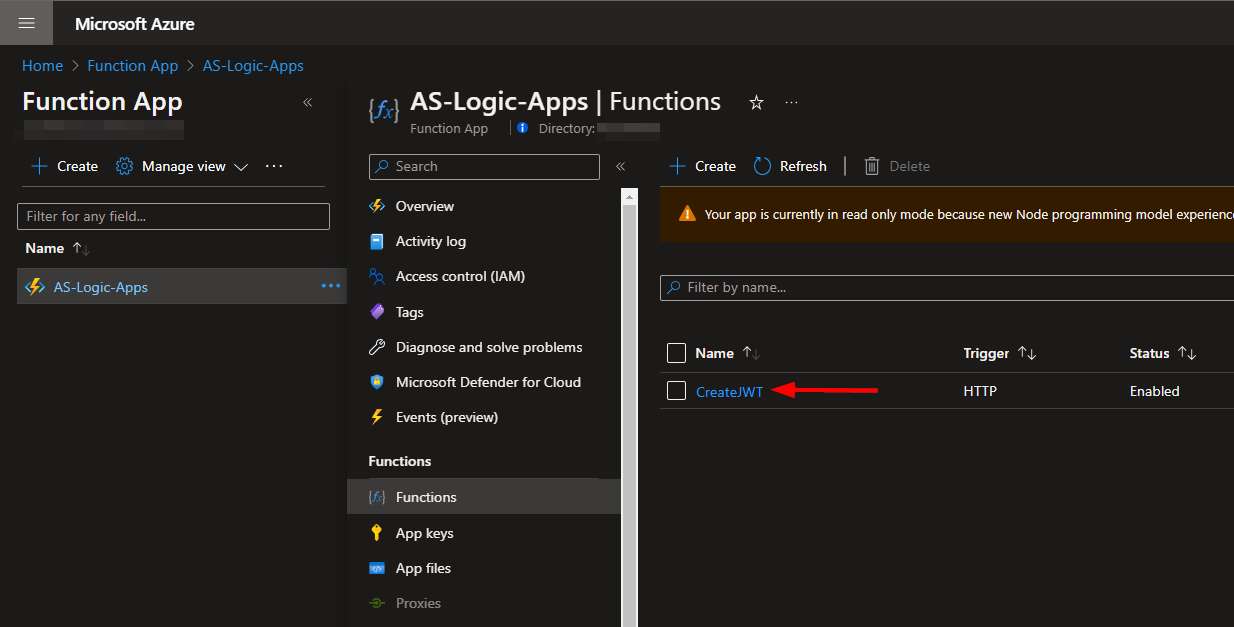This screenshot has height=627, width=1234.
Task: Favorite the AS-Logic-Apps page with star
Action: click(x=756, y=102)
